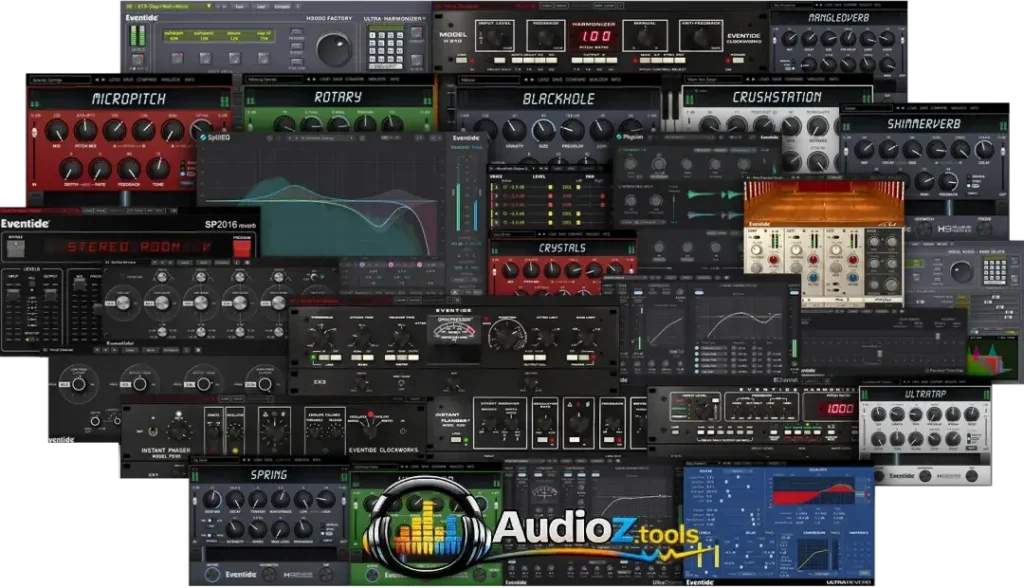Image resolution: width=1024 pixels, height=588 pixels.
Task: Click the Eventide Clockworks badge on the H910 Harmonizer
Action: [x=743, y=36]
